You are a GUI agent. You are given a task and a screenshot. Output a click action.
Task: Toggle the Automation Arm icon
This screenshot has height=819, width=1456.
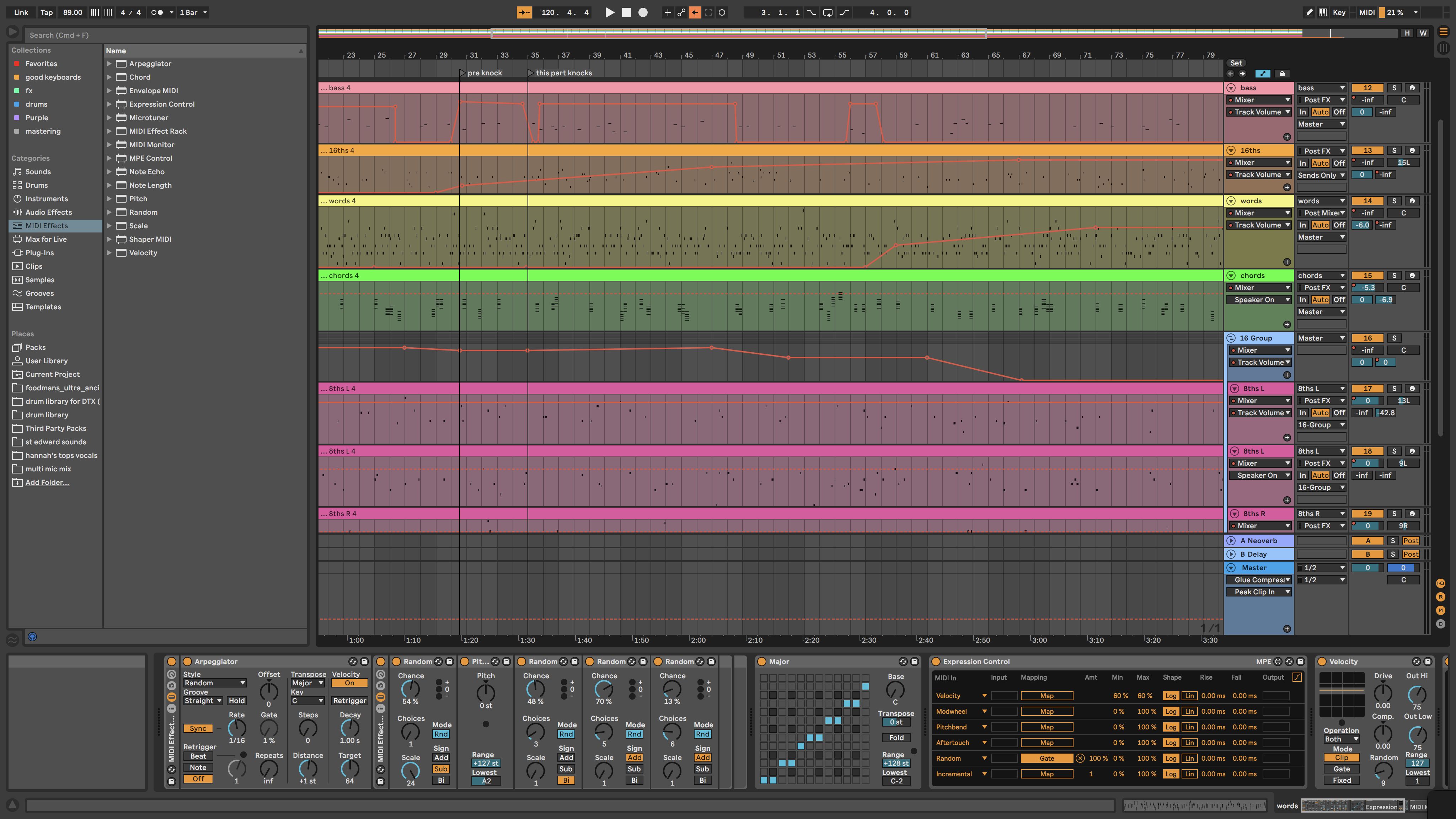(681, 12)
